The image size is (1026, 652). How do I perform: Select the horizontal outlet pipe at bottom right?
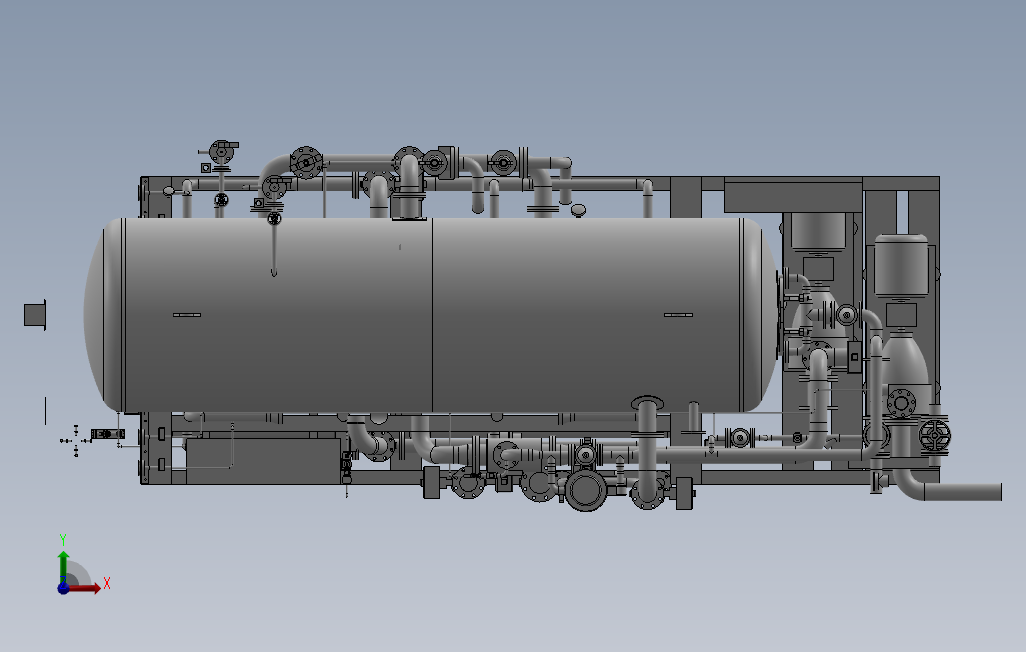point(962,492)
